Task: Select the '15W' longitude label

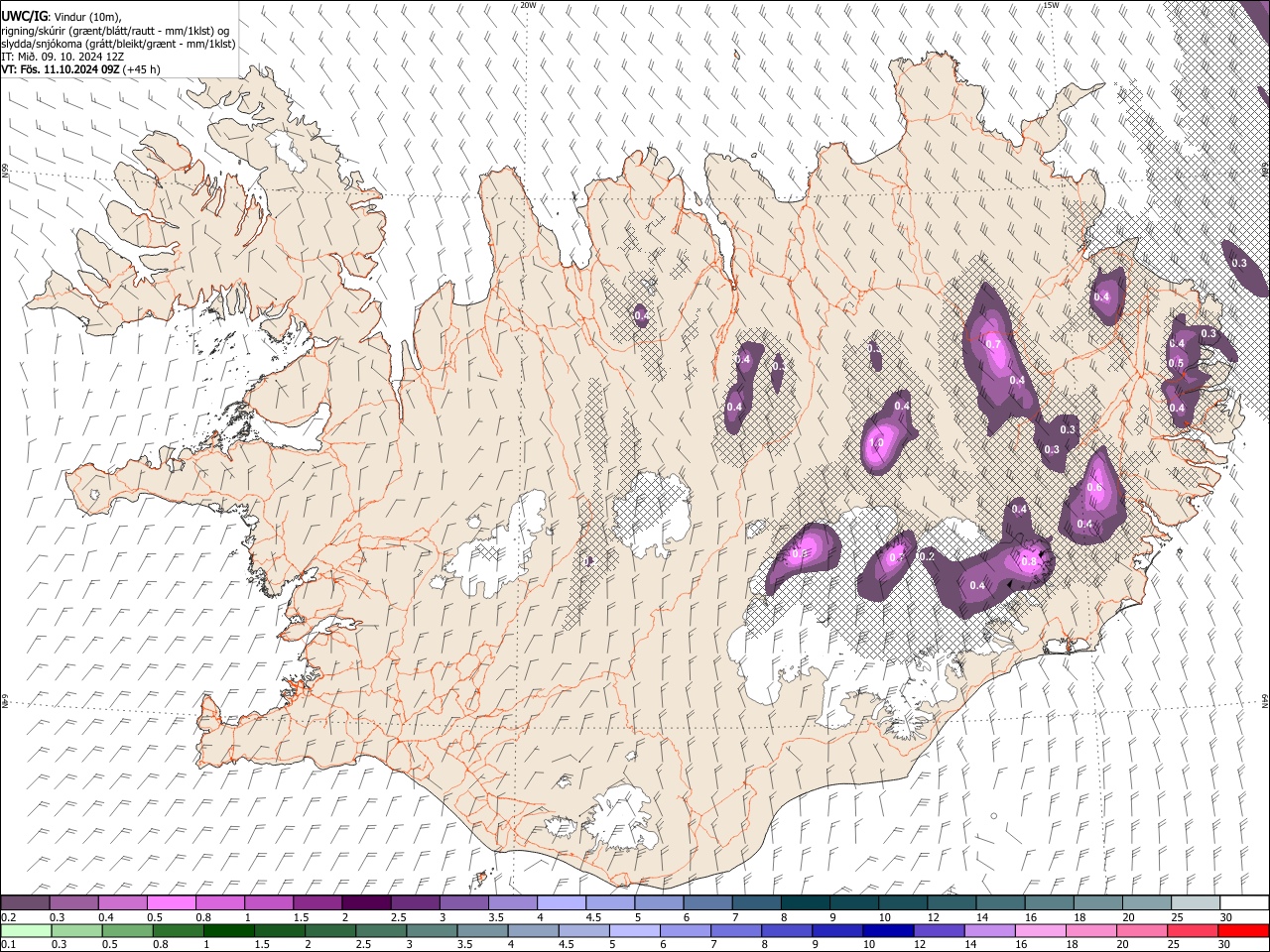Action: (1051, 5)
